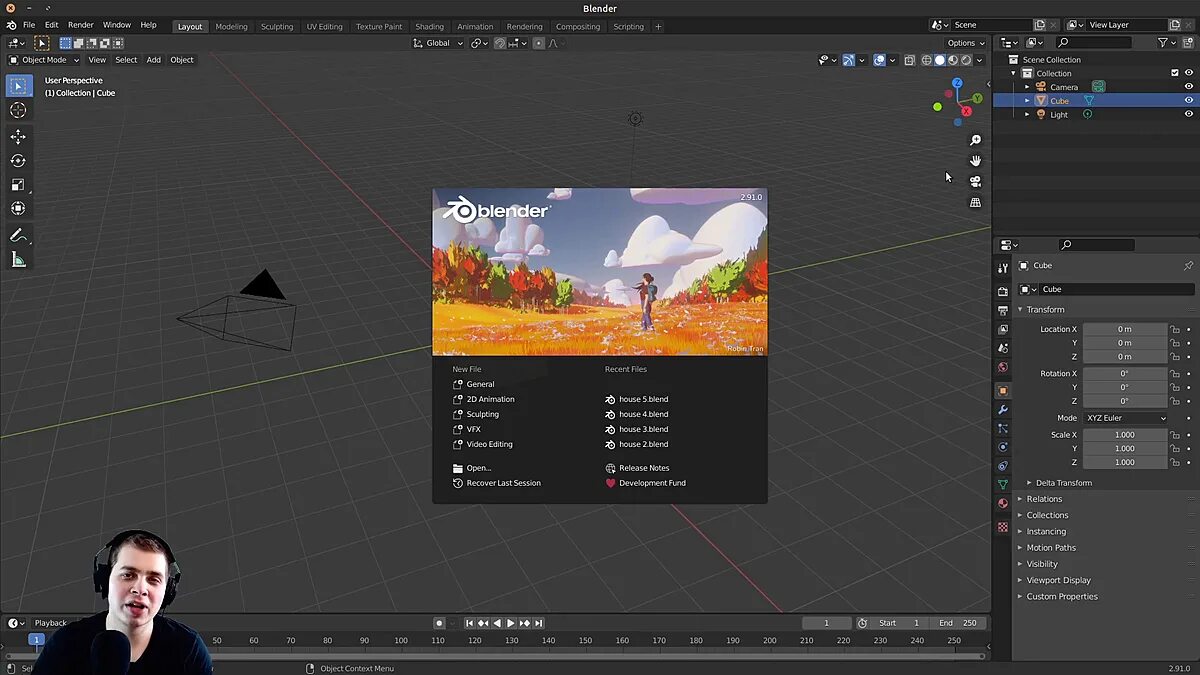The height and width of the screenshot is (675, 1200).
Task: Lock the Location X value
Action: click(x=1176, y=329)
